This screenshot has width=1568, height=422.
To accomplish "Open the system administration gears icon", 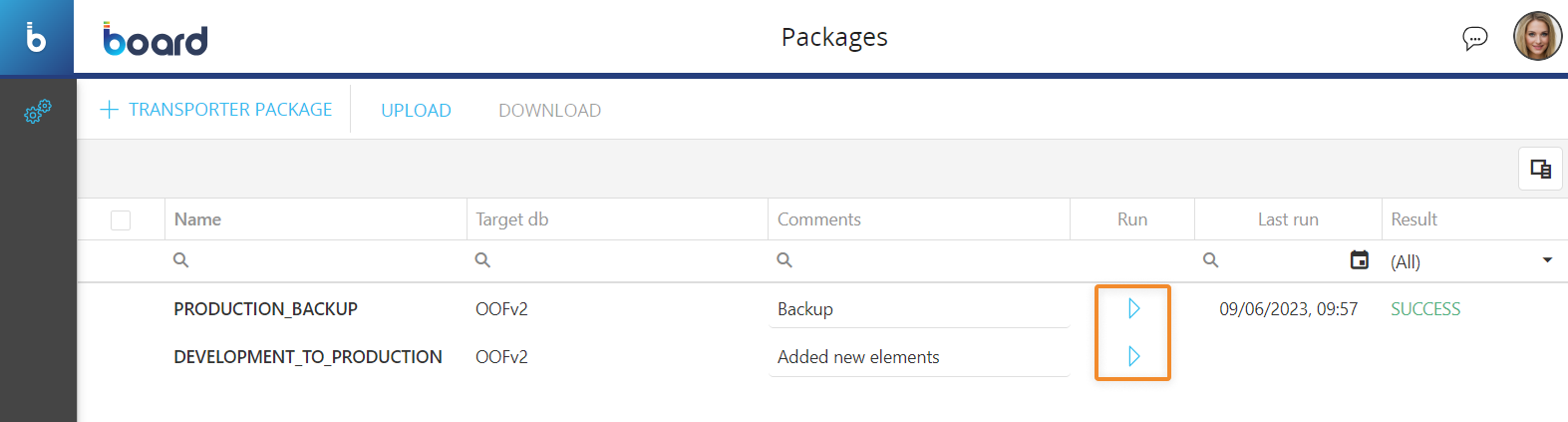I will pos(38,111).
